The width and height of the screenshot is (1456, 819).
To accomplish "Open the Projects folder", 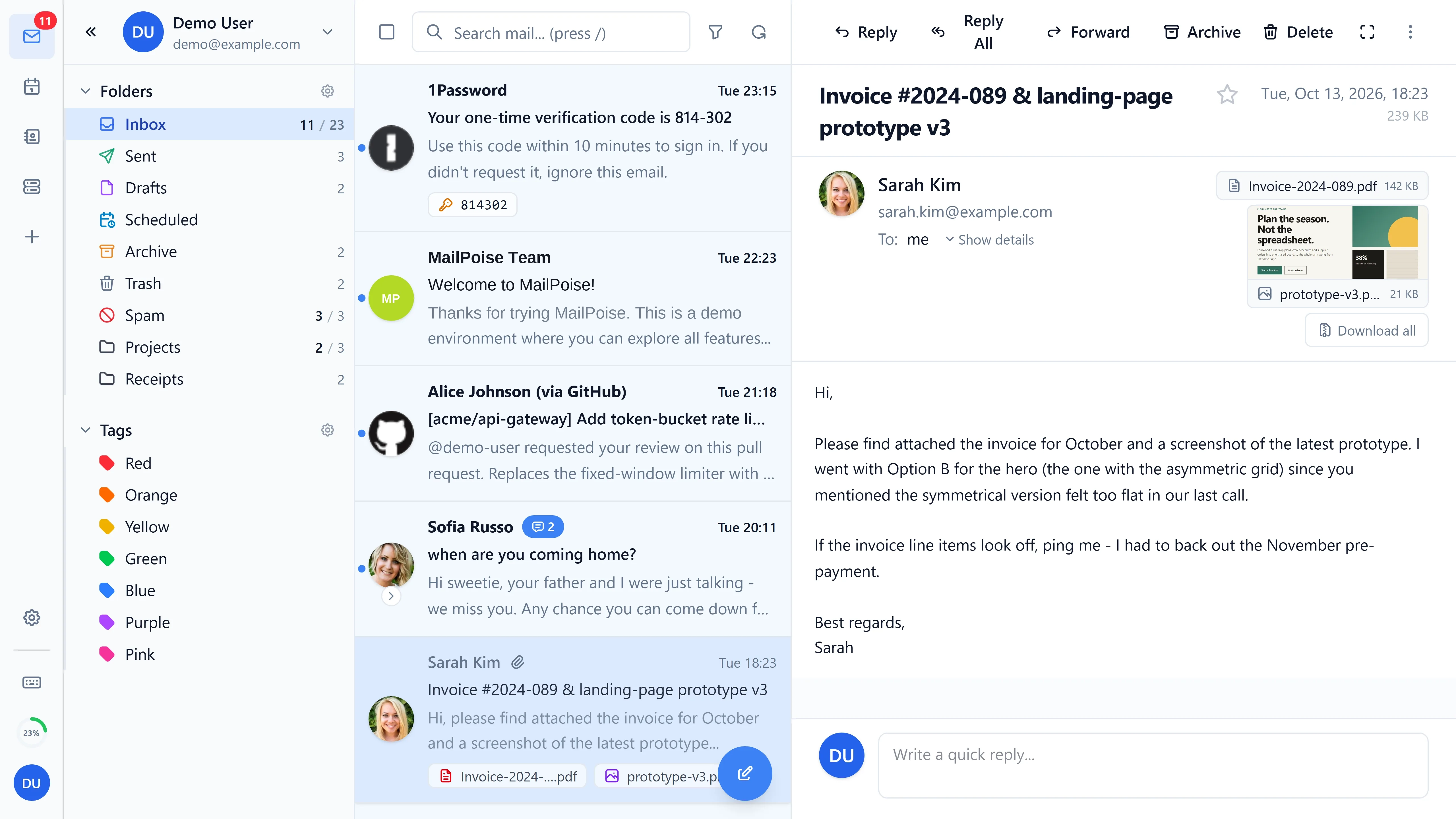I will click(x=210, y=347).
